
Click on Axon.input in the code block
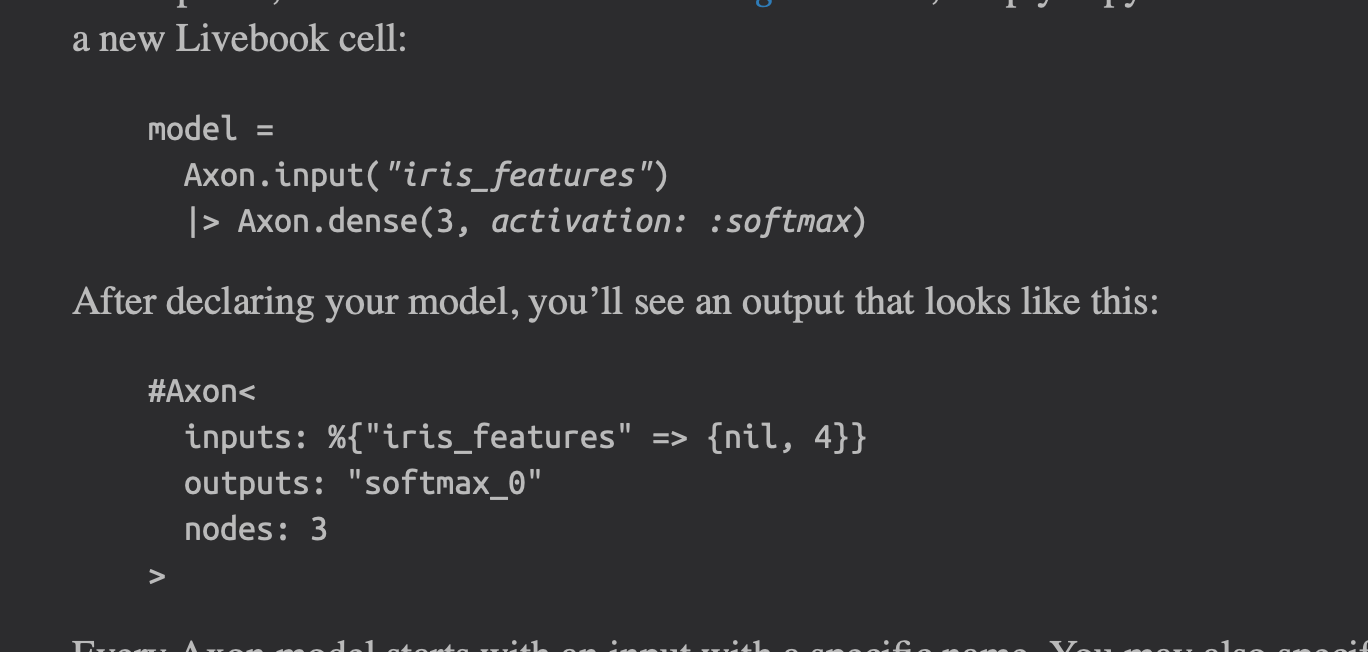pos(273,175)
